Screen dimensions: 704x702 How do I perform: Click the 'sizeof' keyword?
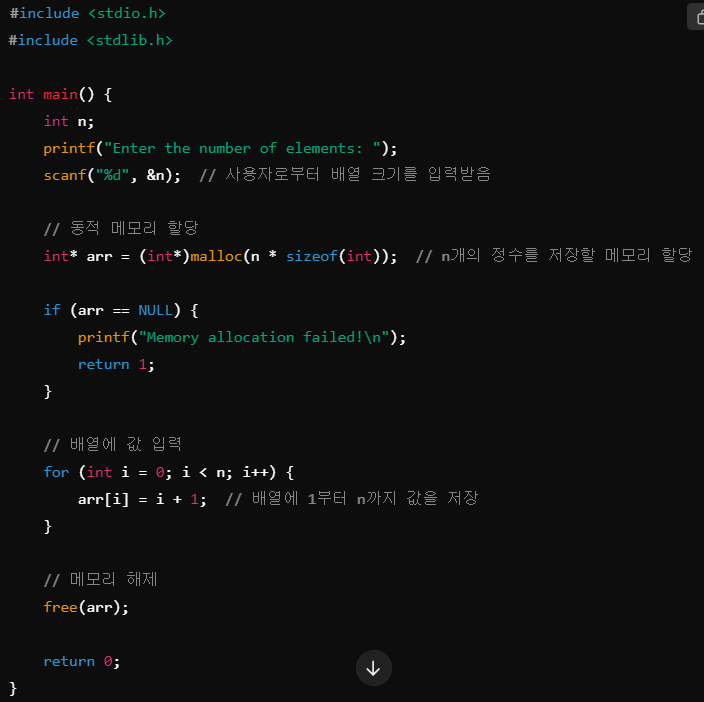(312, 256)
